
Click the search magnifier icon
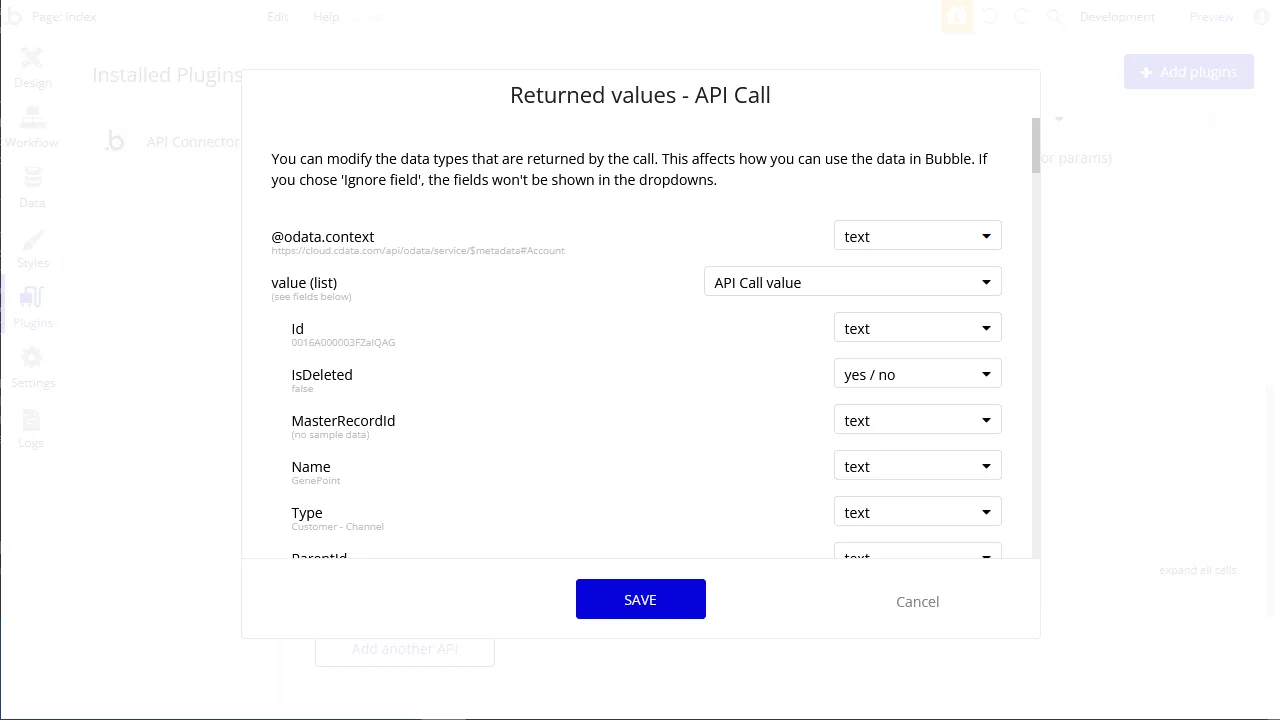point(1054,17)
